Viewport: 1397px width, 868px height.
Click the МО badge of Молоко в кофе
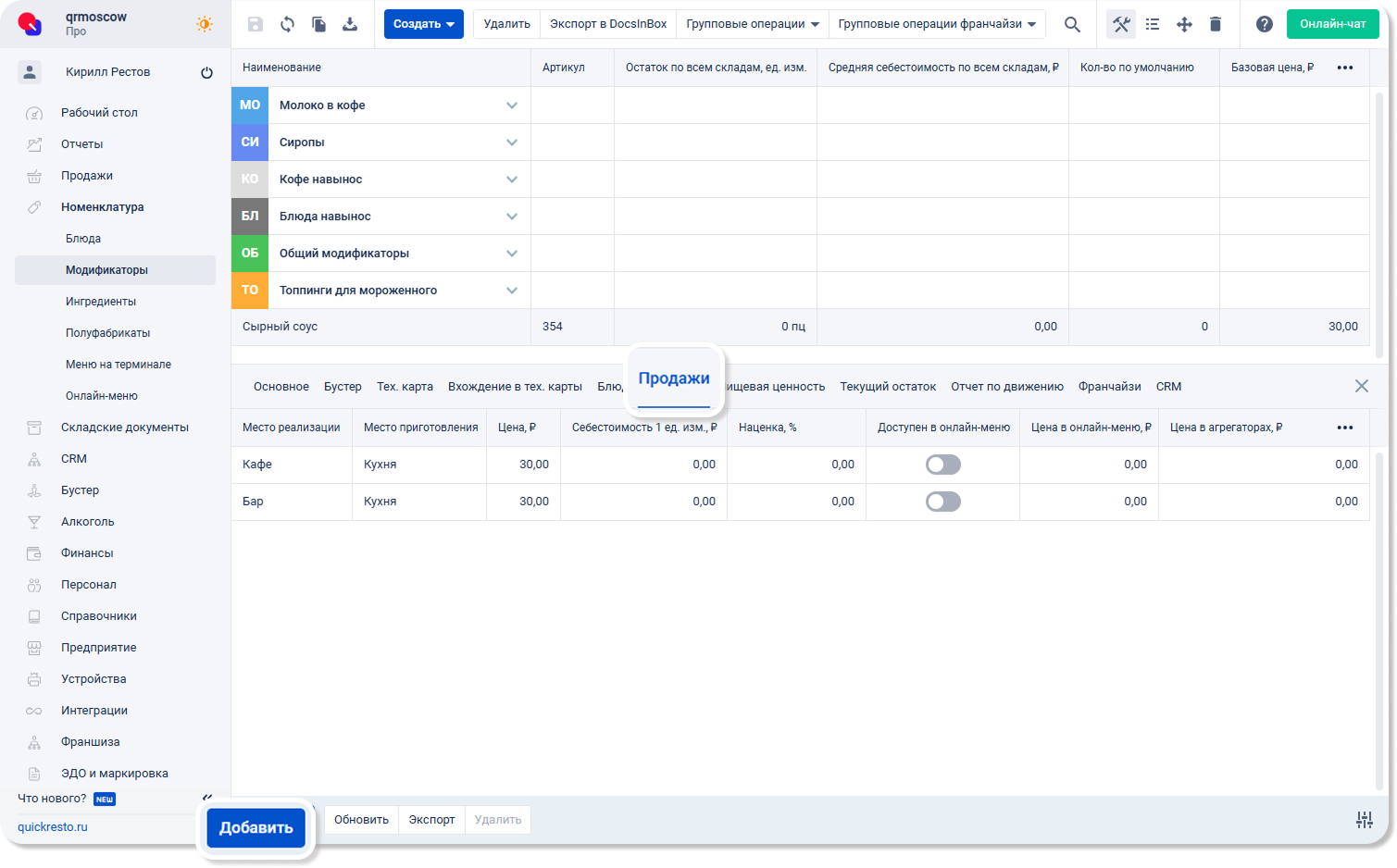250,105
